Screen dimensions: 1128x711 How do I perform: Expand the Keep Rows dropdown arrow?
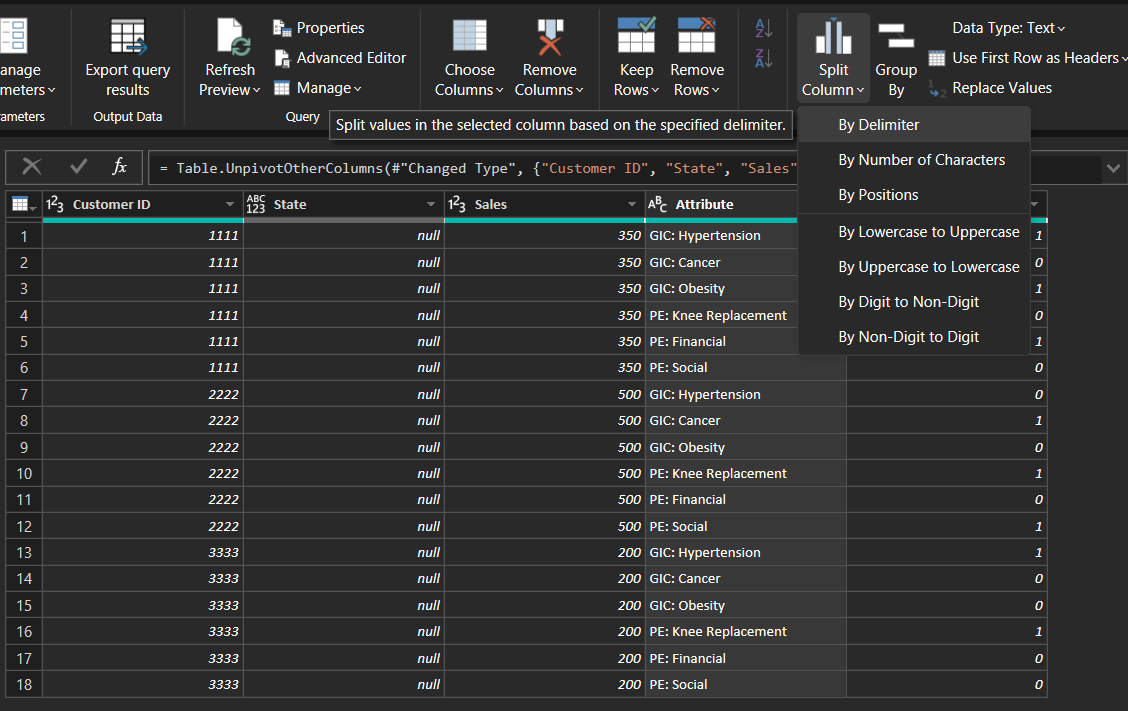[655, 91]
